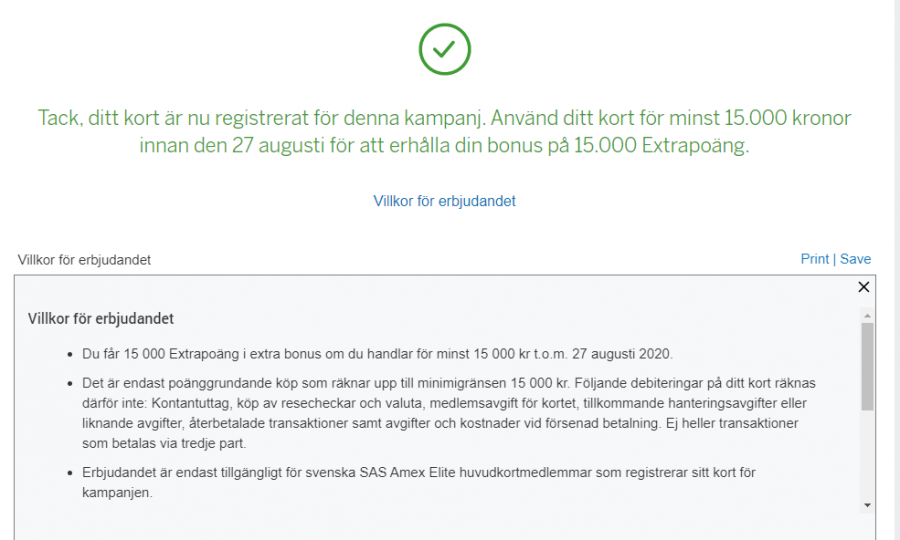This screenshot has height=540, width=900.
Task: Click the bold Villkor för erbjudandet heading
Action: [101, 319]
